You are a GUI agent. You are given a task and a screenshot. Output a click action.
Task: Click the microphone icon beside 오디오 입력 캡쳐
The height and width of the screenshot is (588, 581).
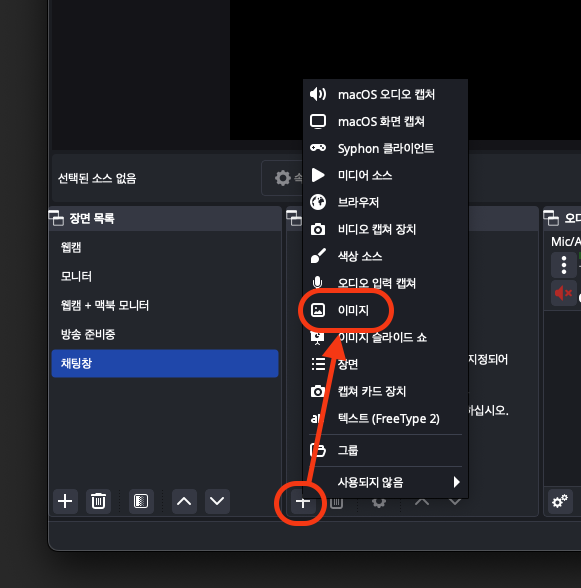[x=318, y=282]
